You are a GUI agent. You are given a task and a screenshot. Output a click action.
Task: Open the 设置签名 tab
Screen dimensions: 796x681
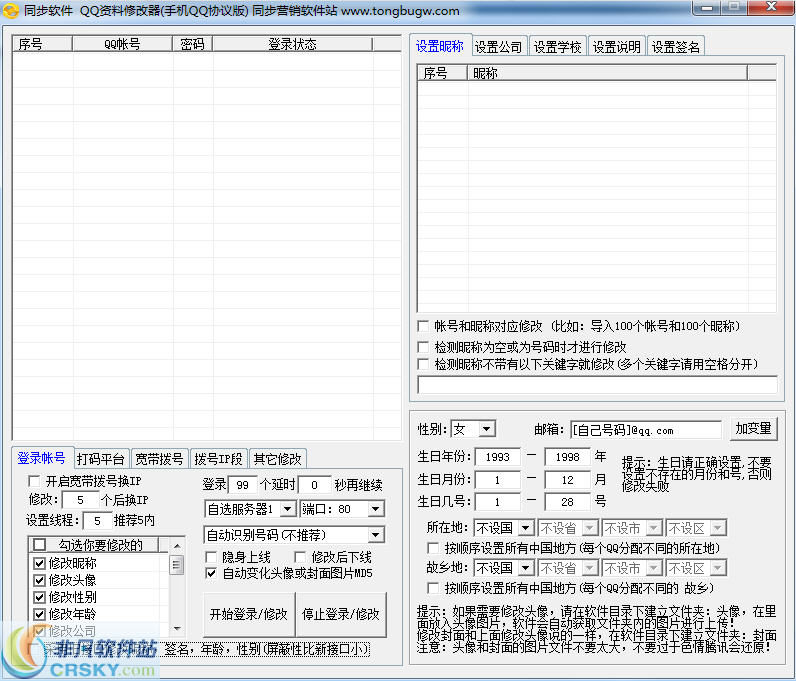(676, 47)
